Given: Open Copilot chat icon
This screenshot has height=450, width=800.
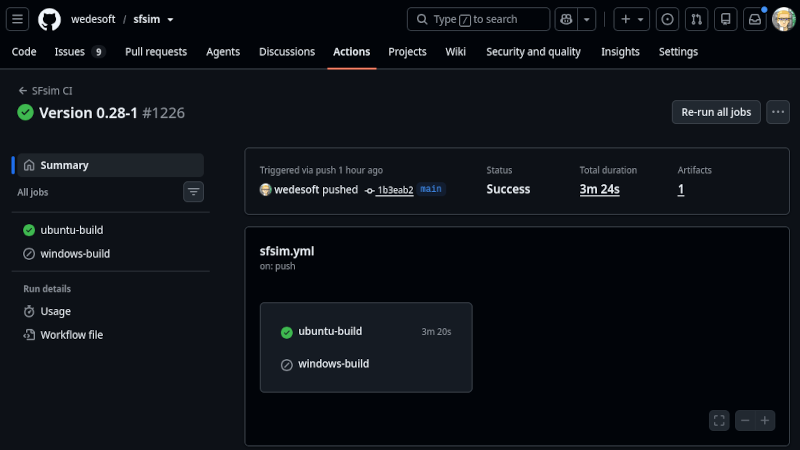Looking at the screenshot, I should pyautogui.click(x=566, y=19).
